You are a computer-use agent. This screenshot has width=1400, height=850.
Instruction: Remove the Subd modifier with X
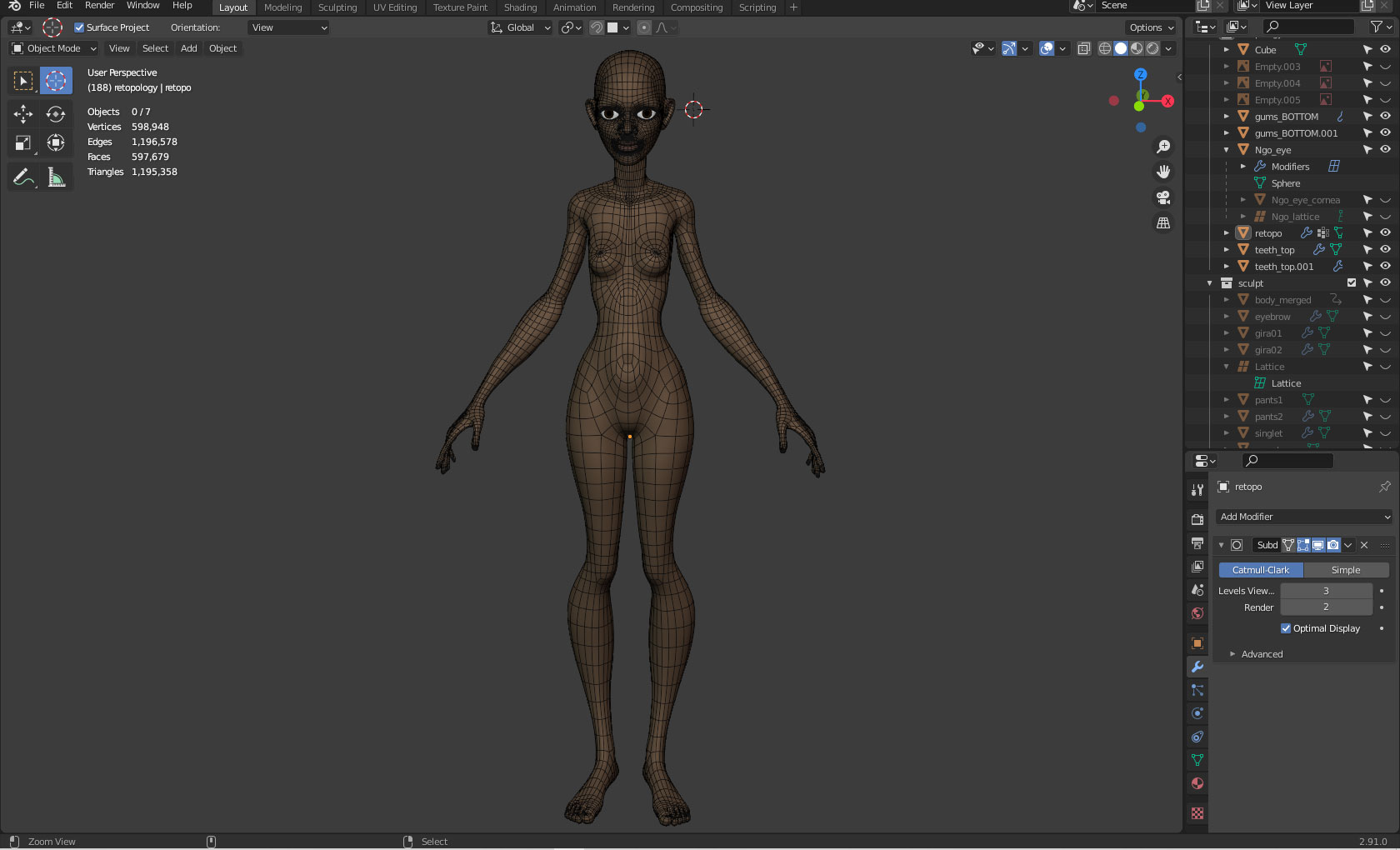coord(1364,545)
